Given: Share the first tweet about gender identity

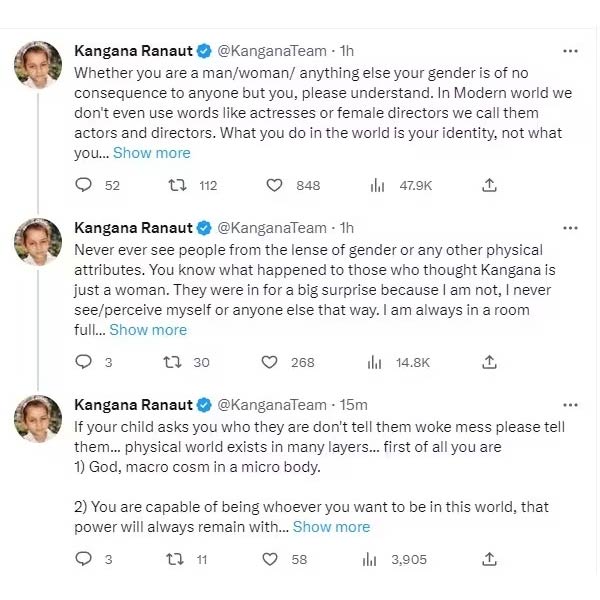Looking at the screenshot, I should click(x=489, y=185).
